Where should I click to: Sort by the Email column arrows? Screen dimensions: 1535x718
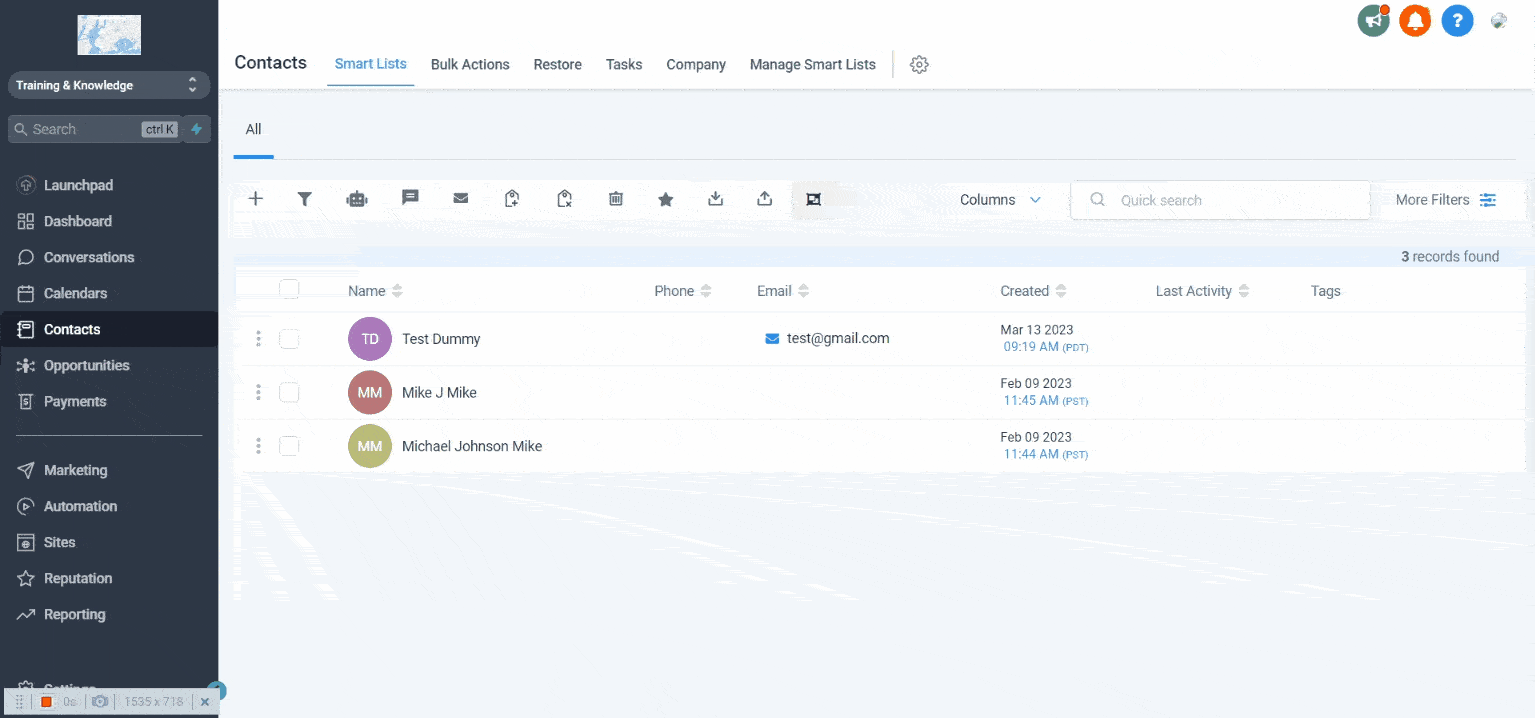click(x=804, y=291)
